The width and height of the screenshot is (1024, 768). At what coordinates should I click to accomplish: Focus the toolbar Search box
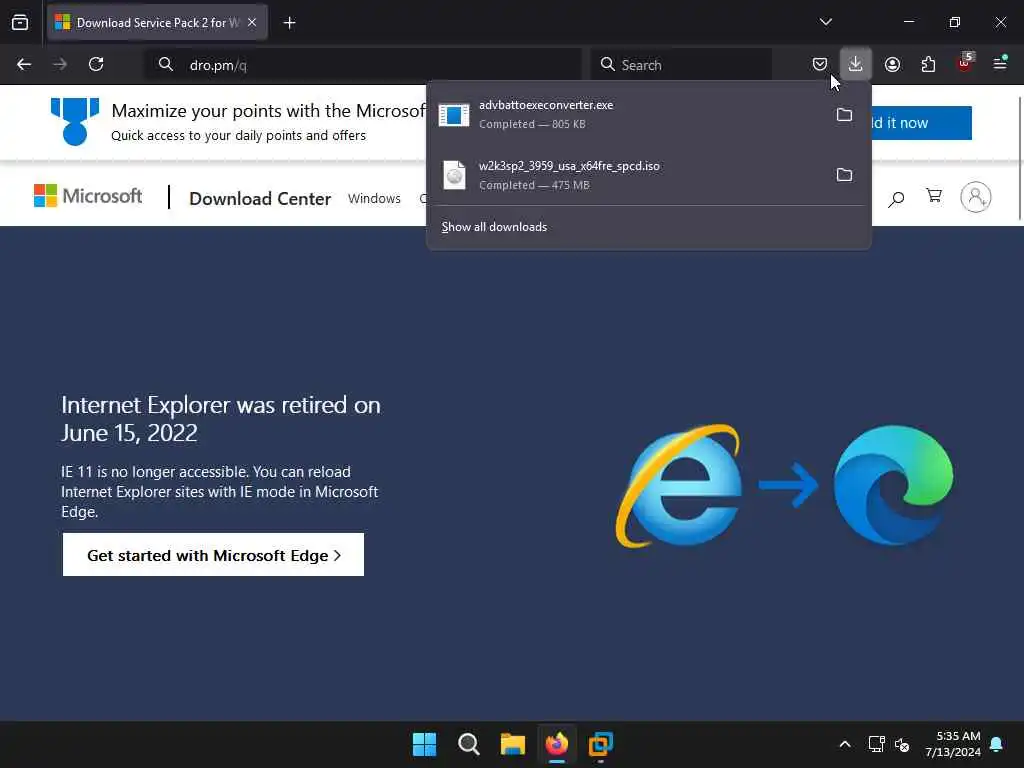tap(680, 65)
